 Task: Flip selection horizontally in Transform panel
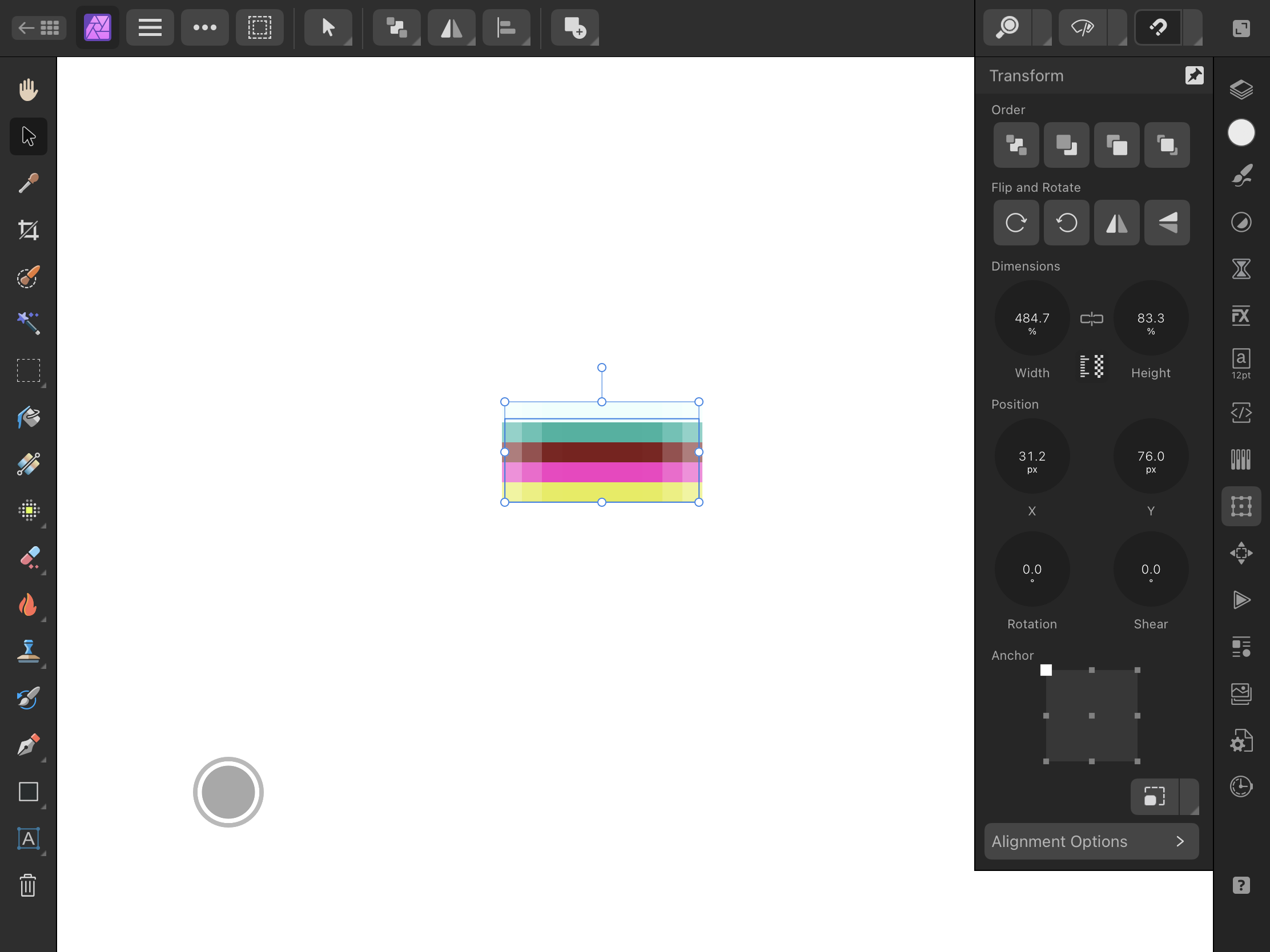(1116, 223)
